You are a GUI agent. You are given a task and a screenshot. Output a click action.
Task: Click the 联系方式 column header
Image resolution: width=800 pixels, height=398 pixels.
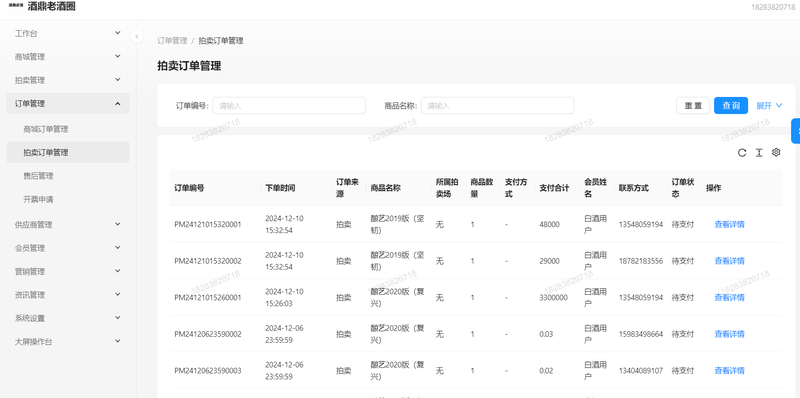tap(634, 188)
